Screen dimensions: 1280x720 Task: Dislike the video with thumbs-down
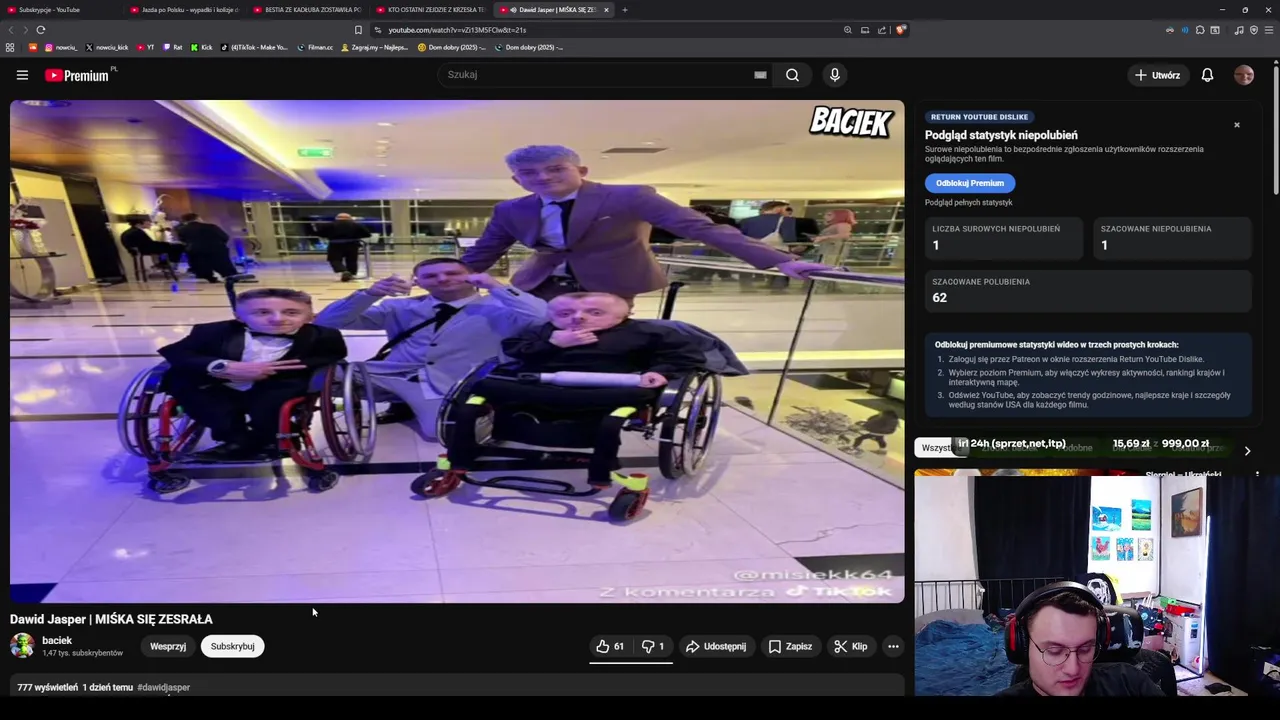[x=652, y=646]
